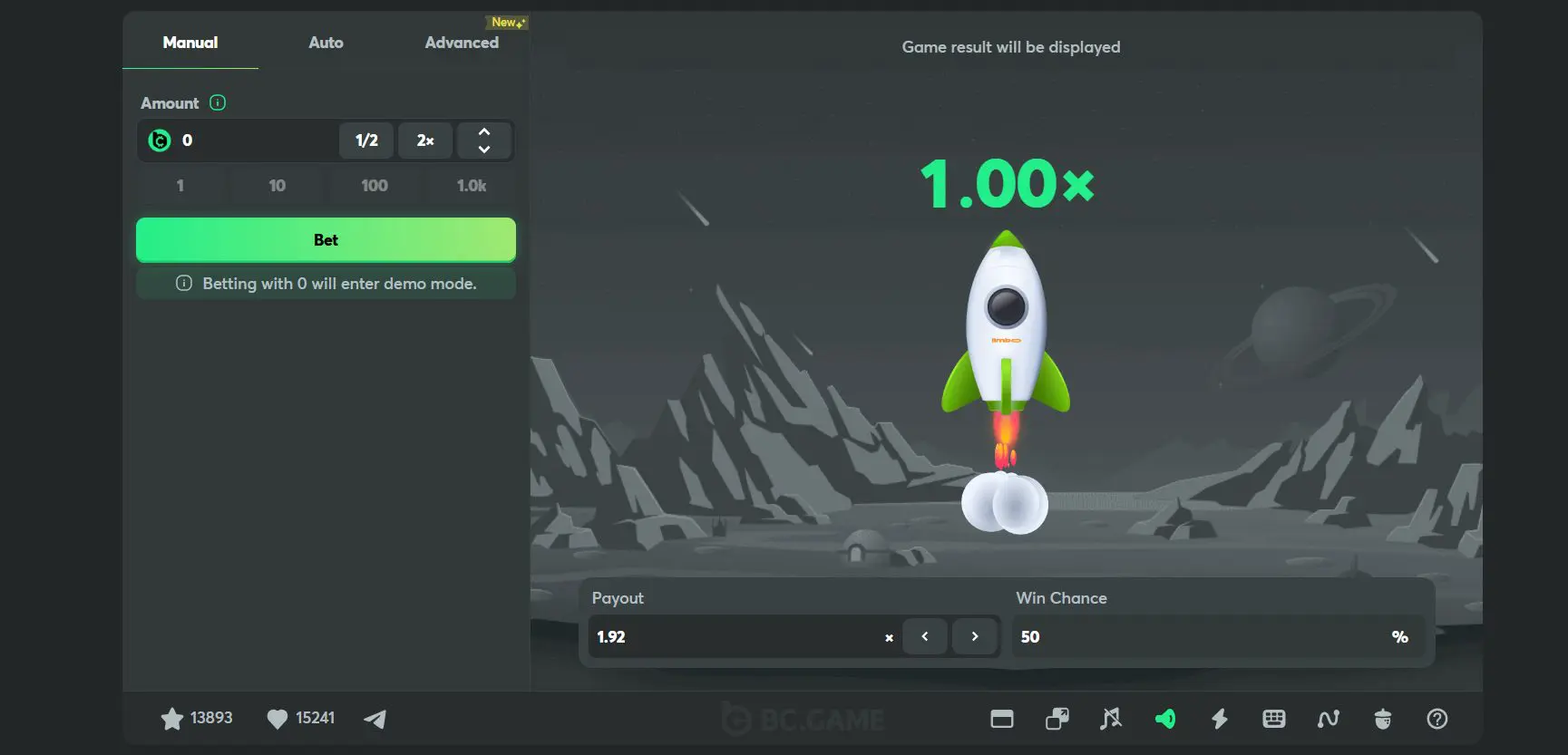Open the help question mark icon
The height and width of the screenshot is (755, 1568).
point(1437,719)
